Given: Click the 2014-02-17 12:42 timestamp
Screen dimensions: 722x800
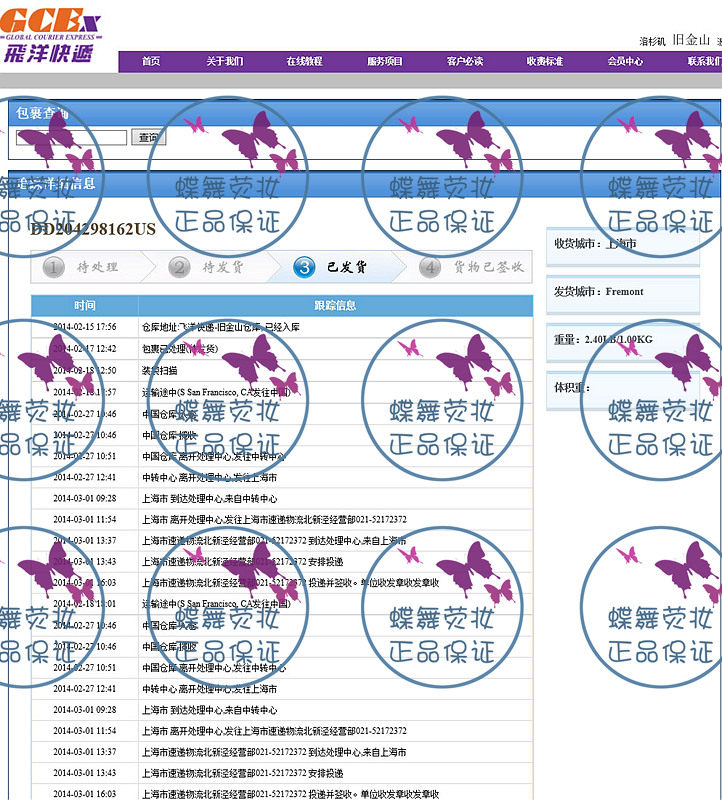Looking at the screenshot, I should click(85, 348).
